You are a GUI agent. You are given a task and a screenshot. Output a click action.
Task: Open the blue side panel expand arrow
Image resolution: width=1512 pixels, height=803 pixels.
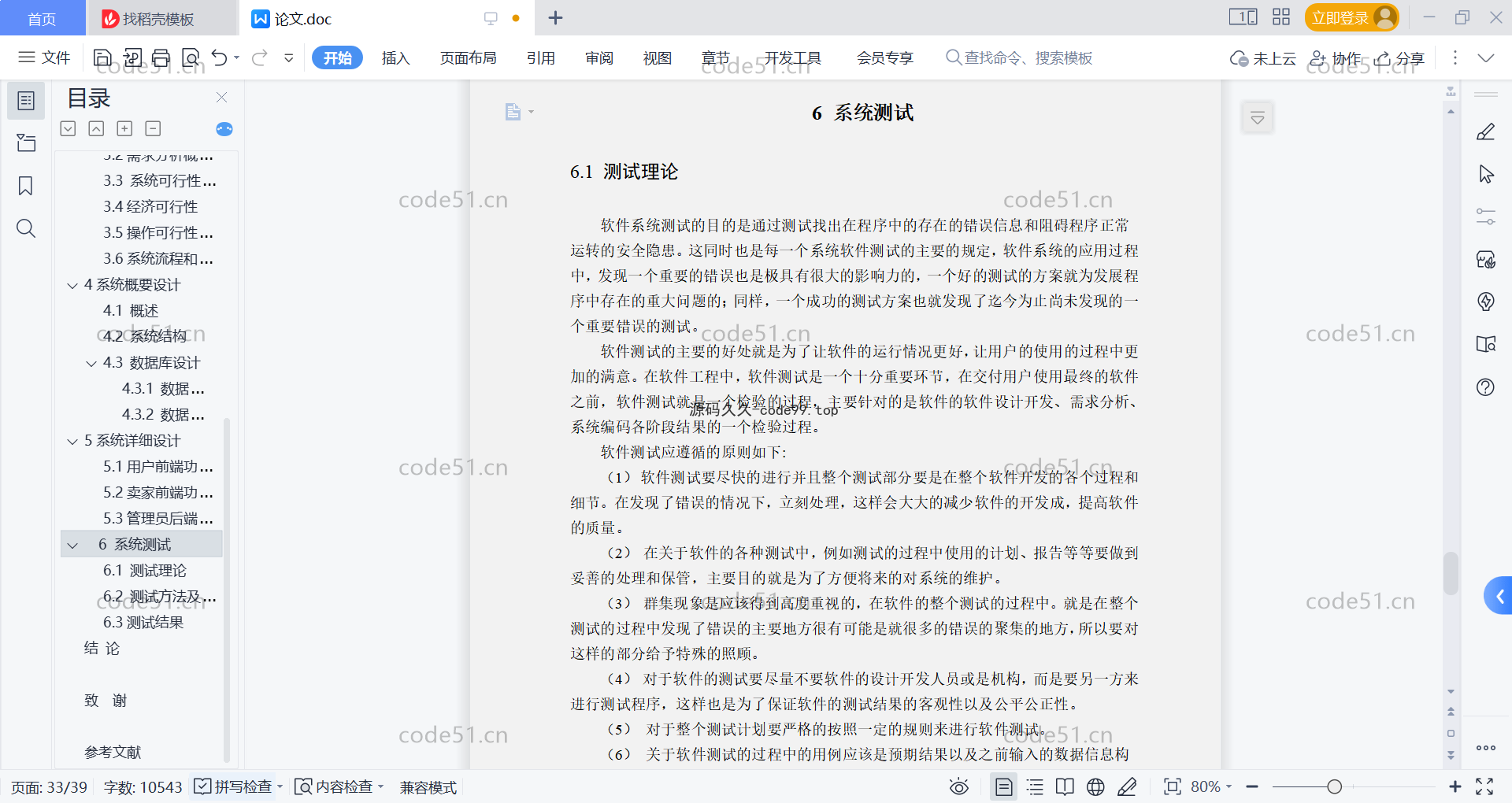[x=1499, y=596]
